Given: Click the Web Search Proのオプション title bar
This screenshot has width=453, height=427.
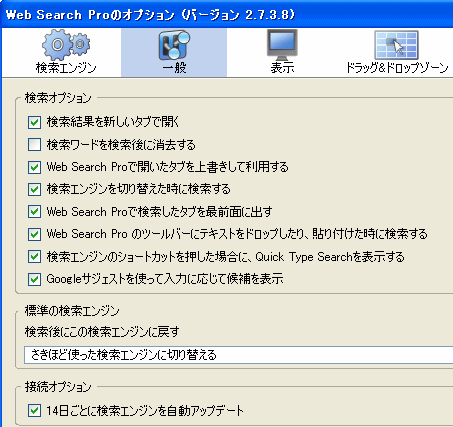Looking at the screenshot, I should [x=227, y=15].
